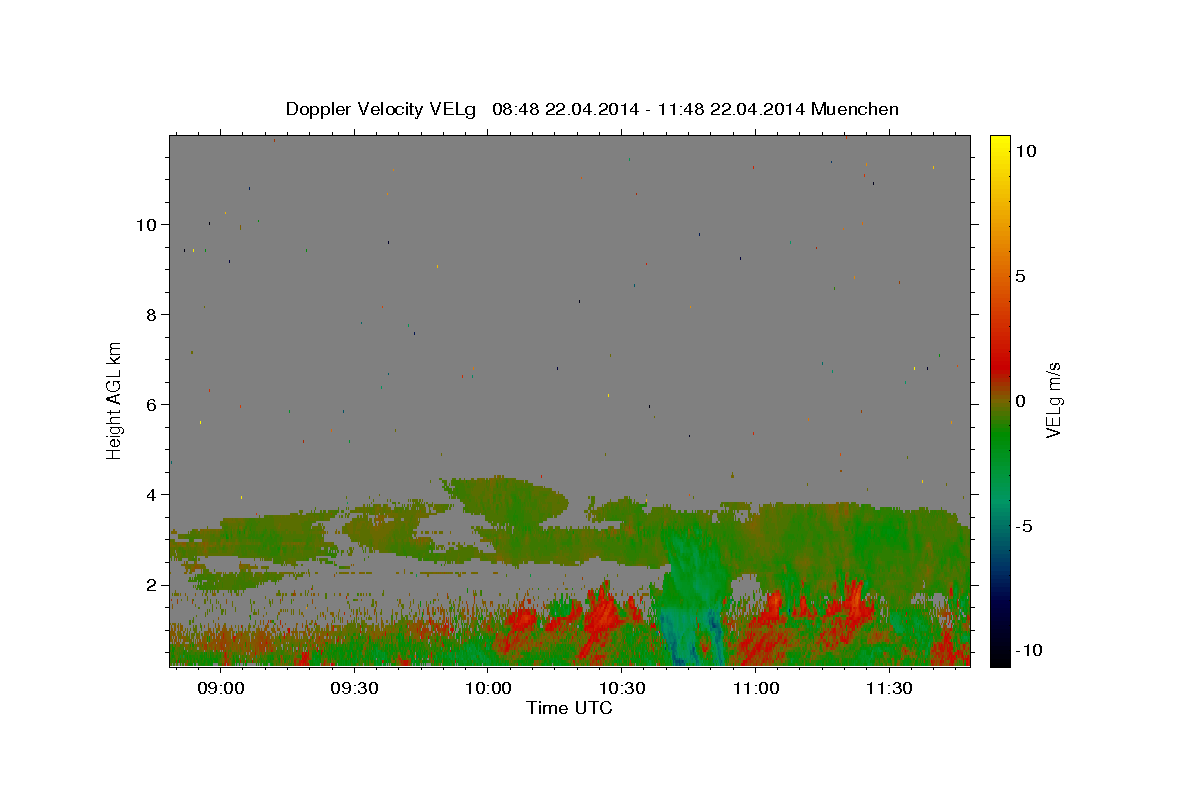The height and width of the screenshot is (800, 1200).
Task: Click the 'VELg m/s' colorbar label
Action: point(1053,401)
